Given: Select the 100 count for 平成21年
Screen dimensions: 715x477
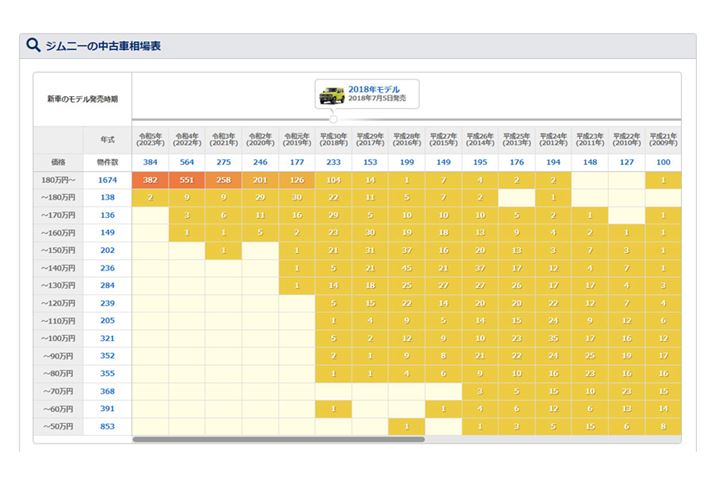Looking at the screenshot, I should (x=663, y=162).
